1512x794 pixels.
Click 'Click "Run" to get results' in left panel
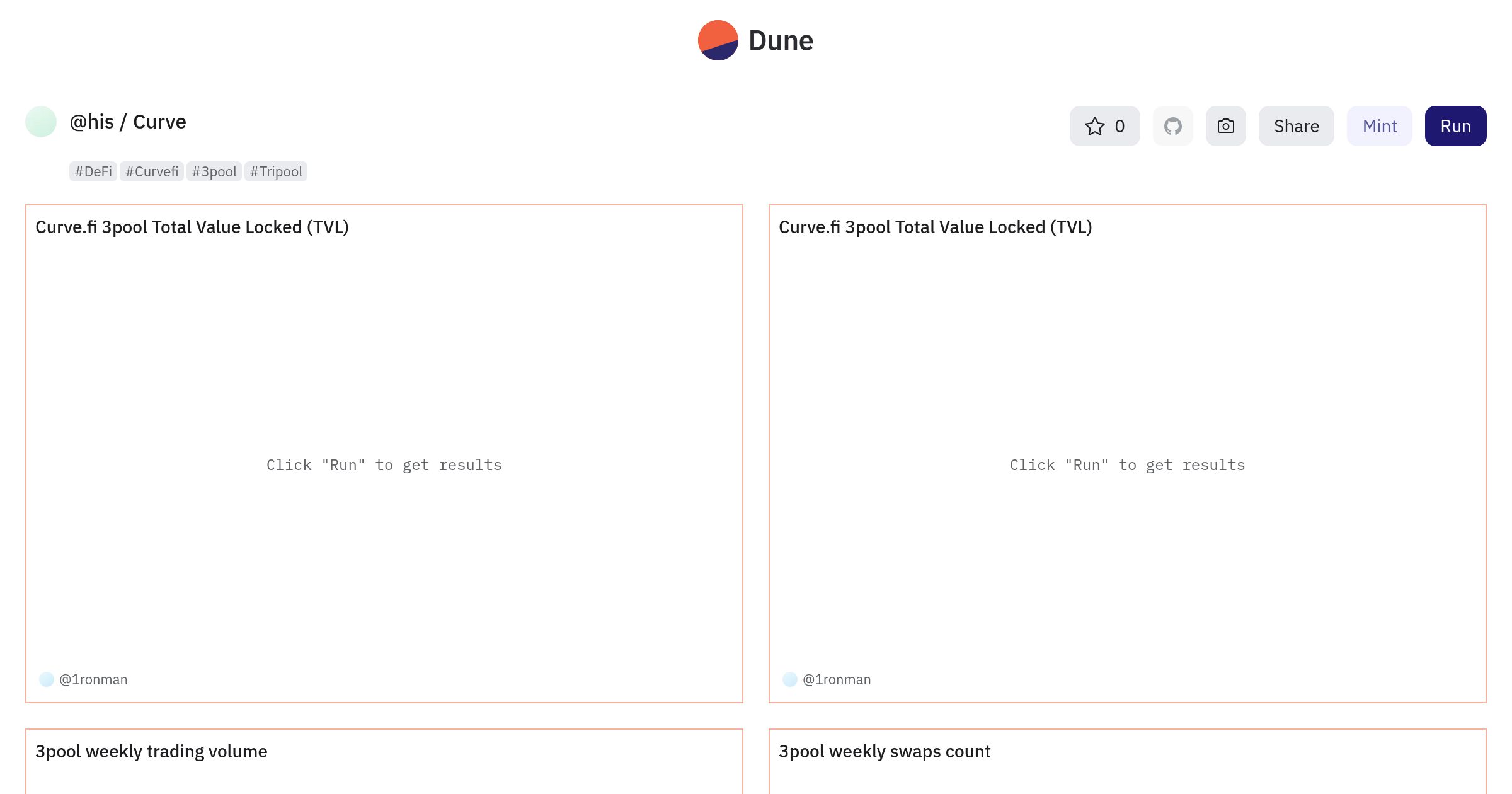click(x=384, y=465)
